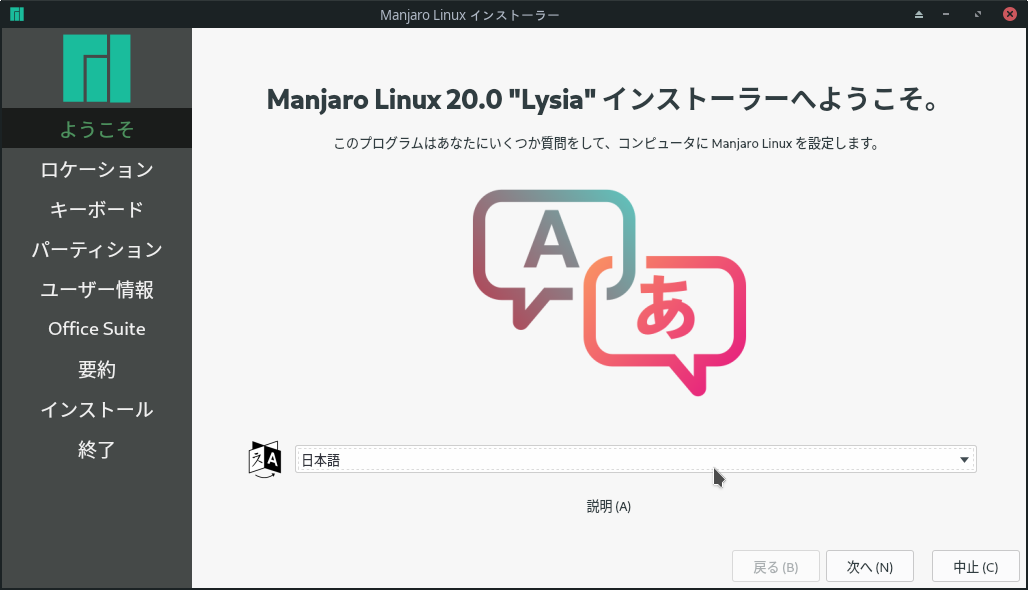1028x590 pixels.
Task: Maximize the installer window
Action: (x=978, y=14)
